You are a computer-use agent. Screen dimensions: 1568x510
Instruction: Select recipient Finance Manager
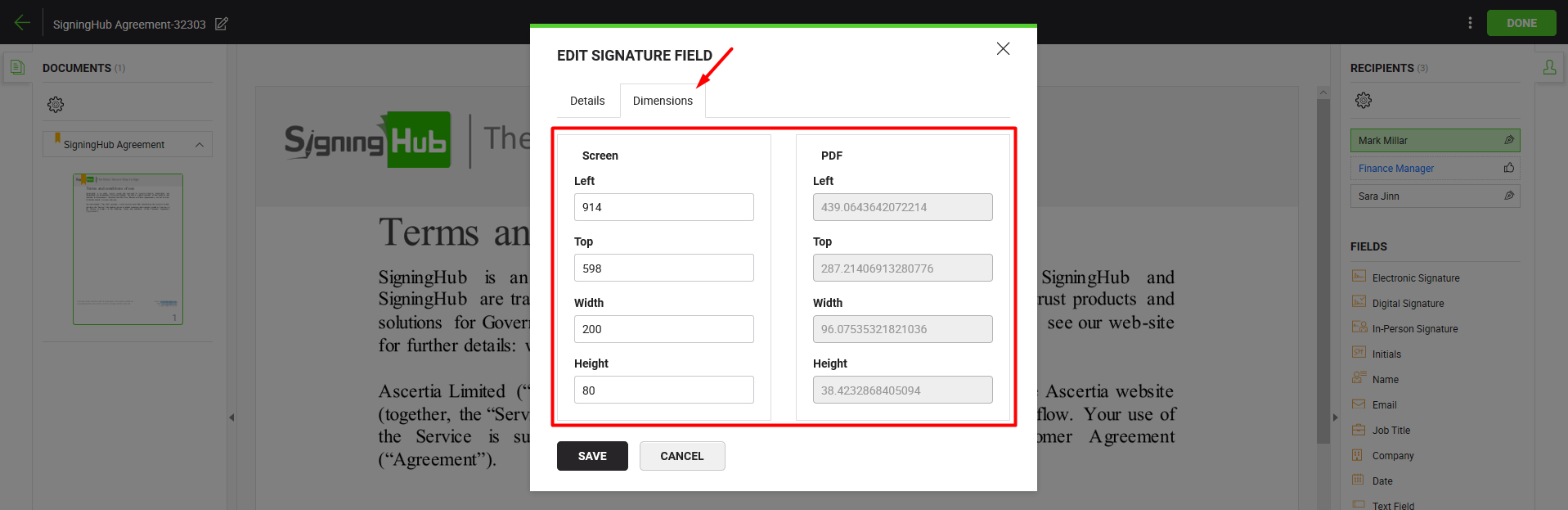coord(1435,168)
